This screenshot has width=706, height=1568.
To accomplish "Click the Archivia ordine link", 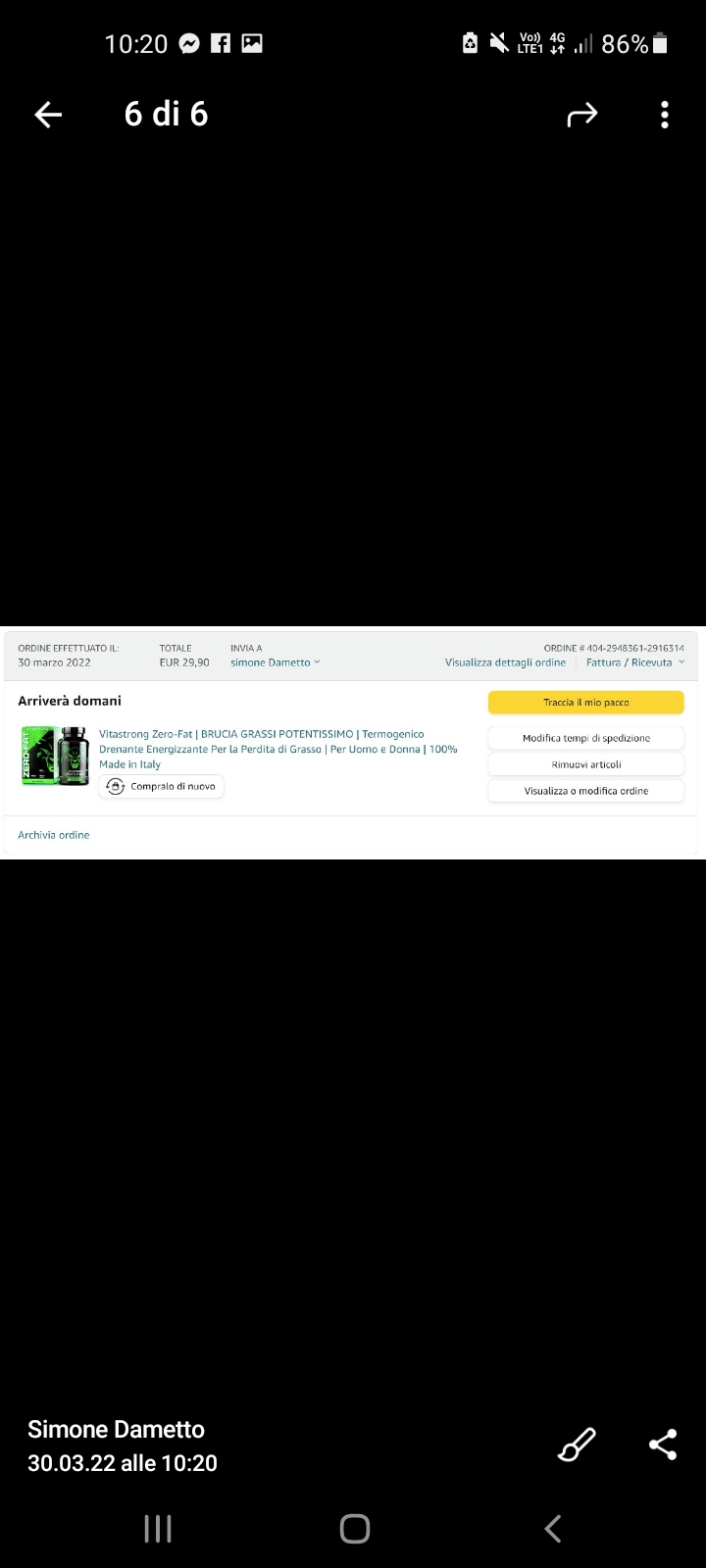I will point(54,835).
